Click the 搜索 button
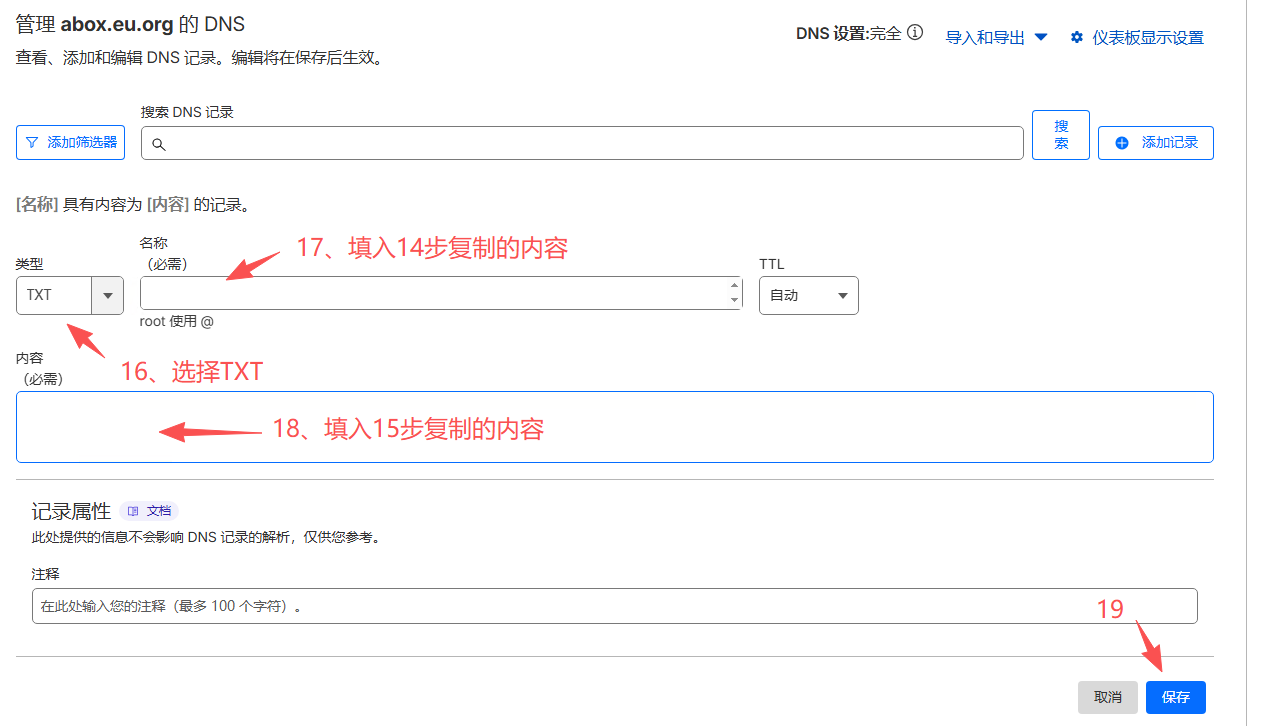This screenshot has height=726, width=1269. [x=1060, y=135]
